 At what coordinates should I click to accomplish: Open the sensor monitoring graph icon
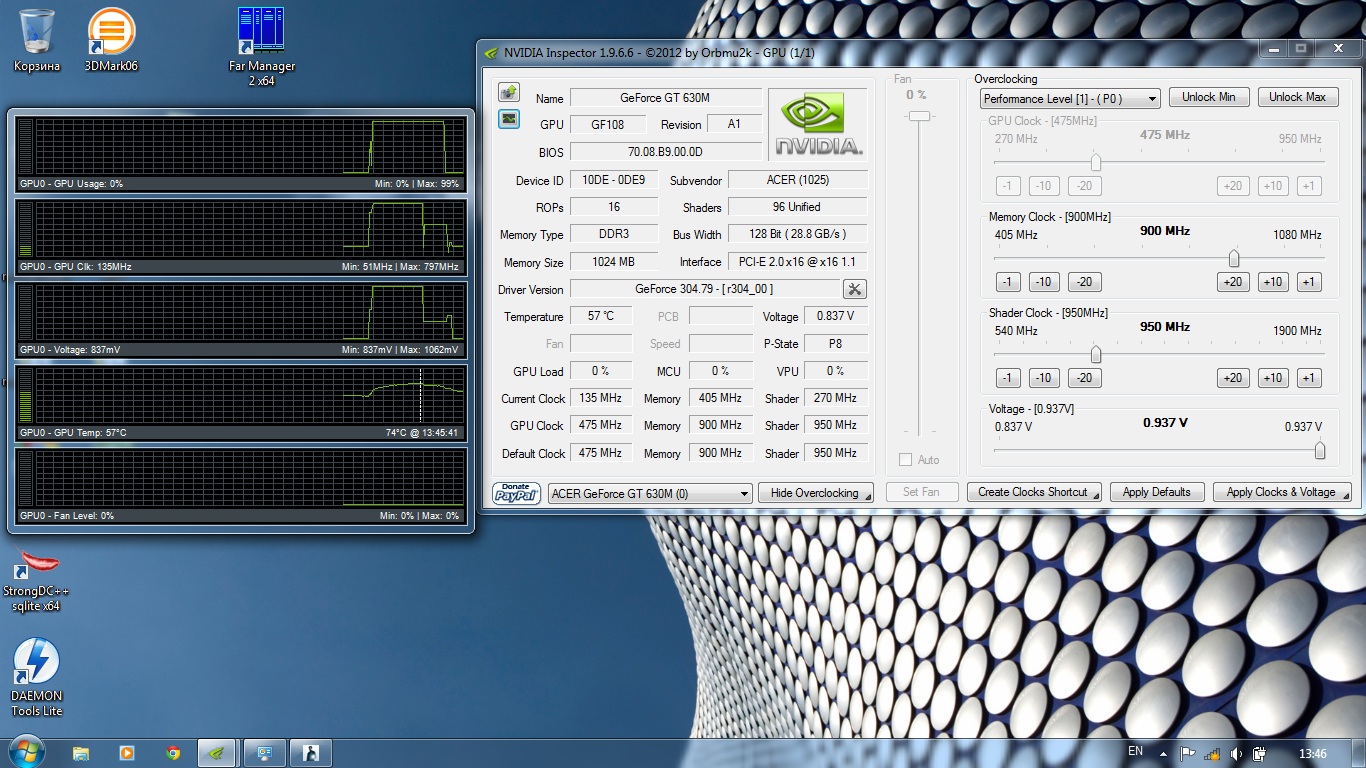[x=509, y=119]
